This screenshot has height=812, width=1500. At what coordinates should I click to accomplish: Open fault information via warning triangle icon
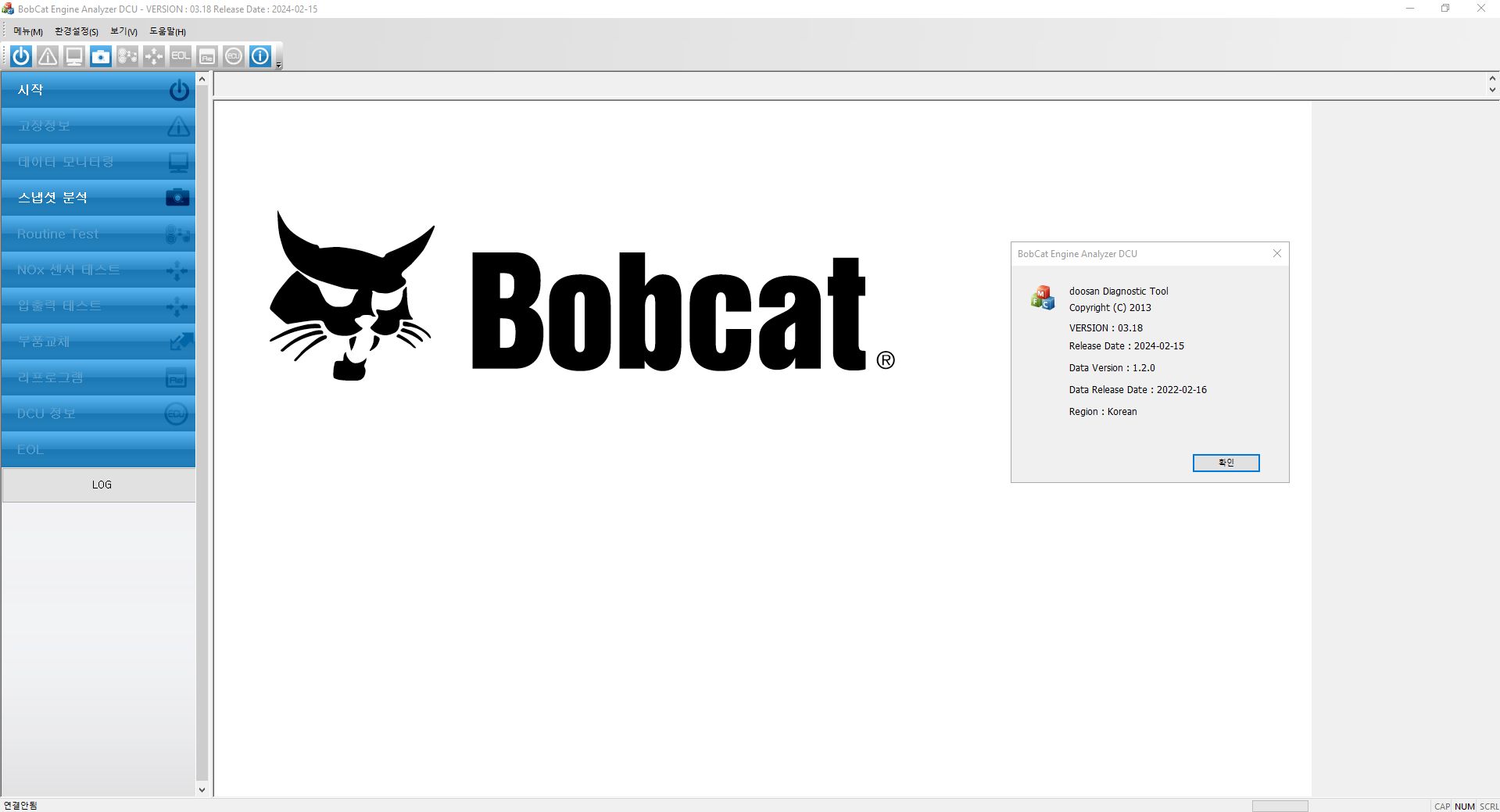pos(47,56)
